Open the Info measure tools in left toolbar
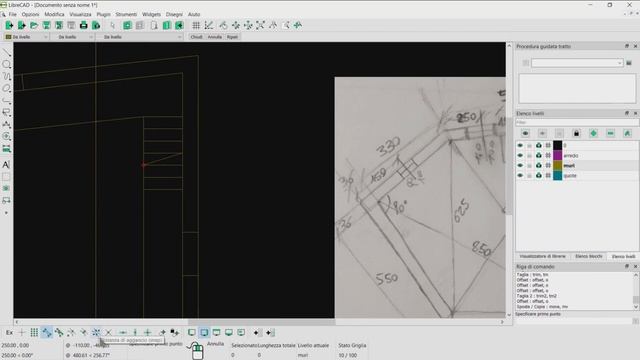 [x=6, y=148]
